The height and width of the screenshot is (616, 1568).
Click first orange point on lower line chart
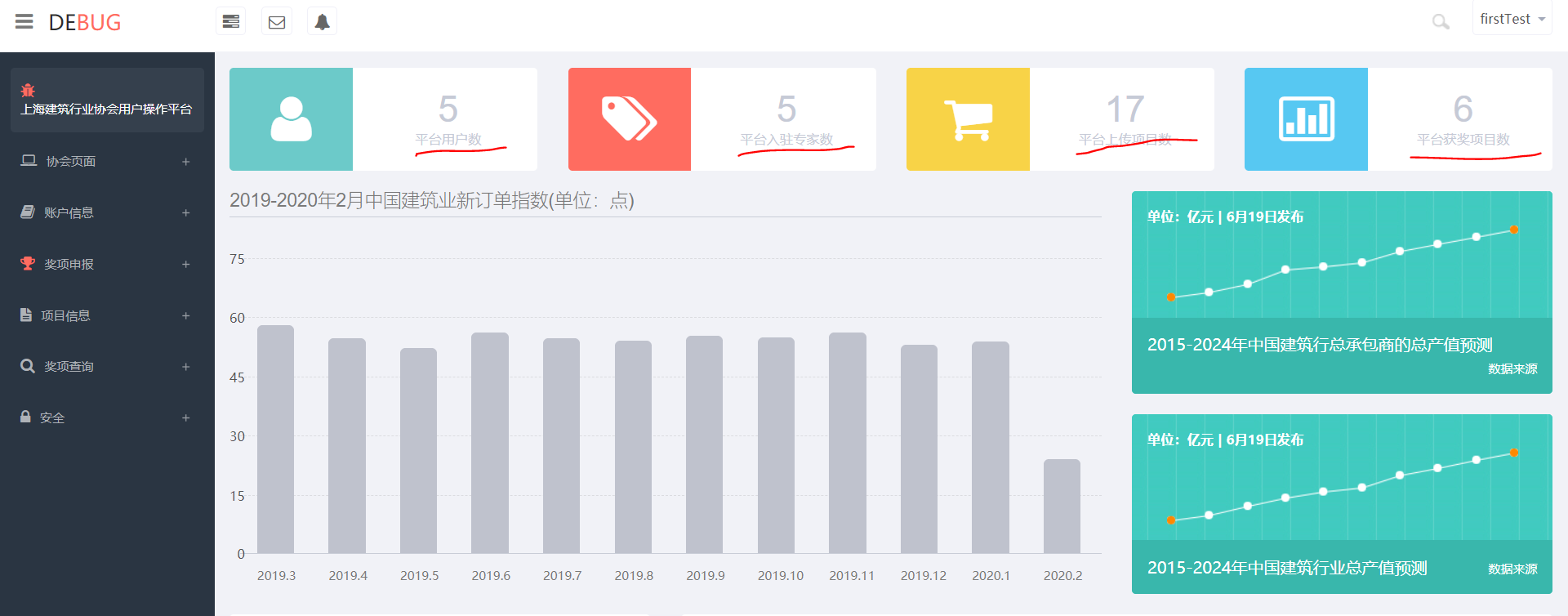coord(1171,520)
